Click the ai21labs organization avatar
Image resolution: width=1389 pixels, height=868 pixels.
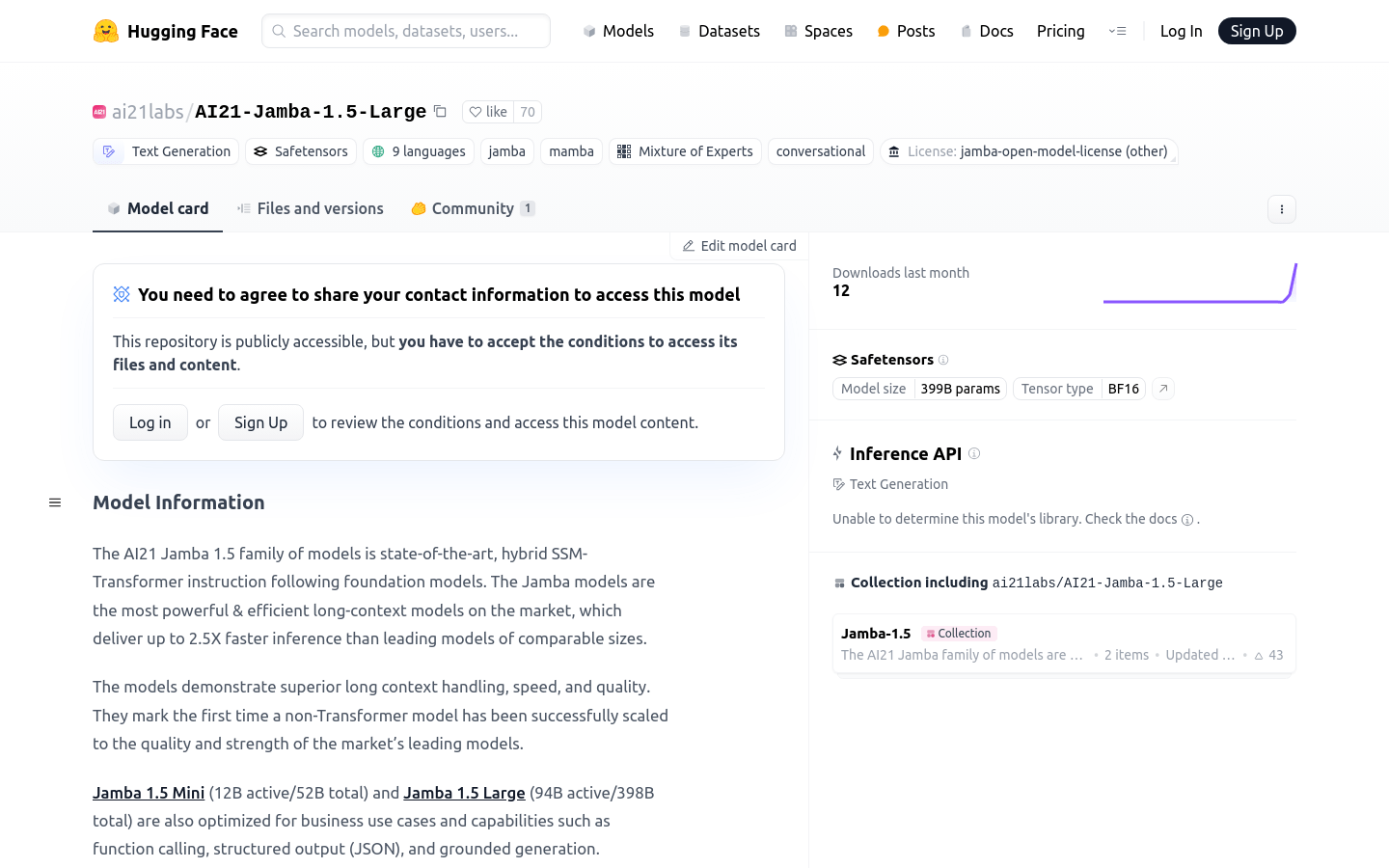99,112
